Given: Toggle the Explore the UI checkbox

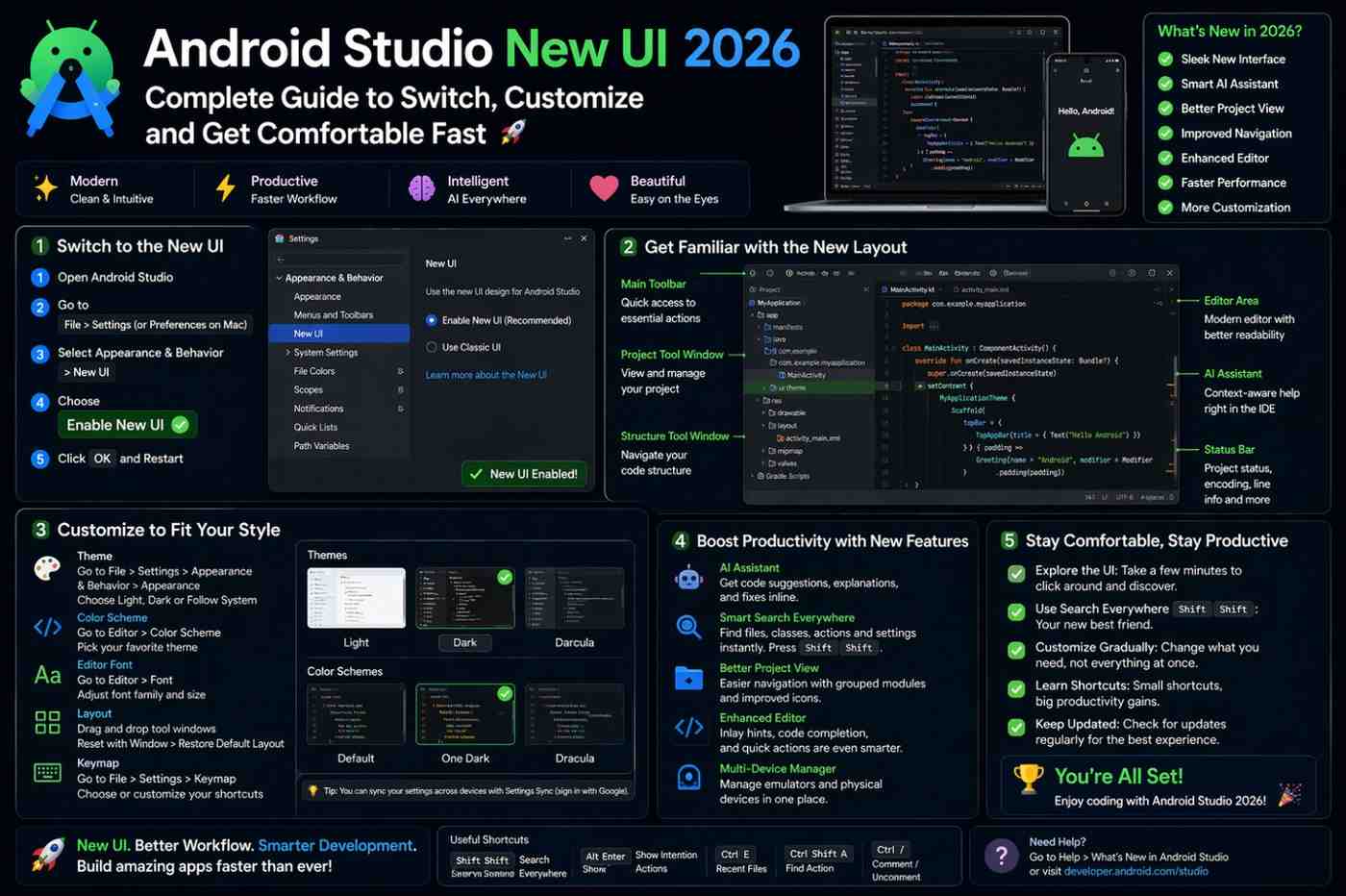Looking at the screenshot, I should click(x=1015, y=574).
